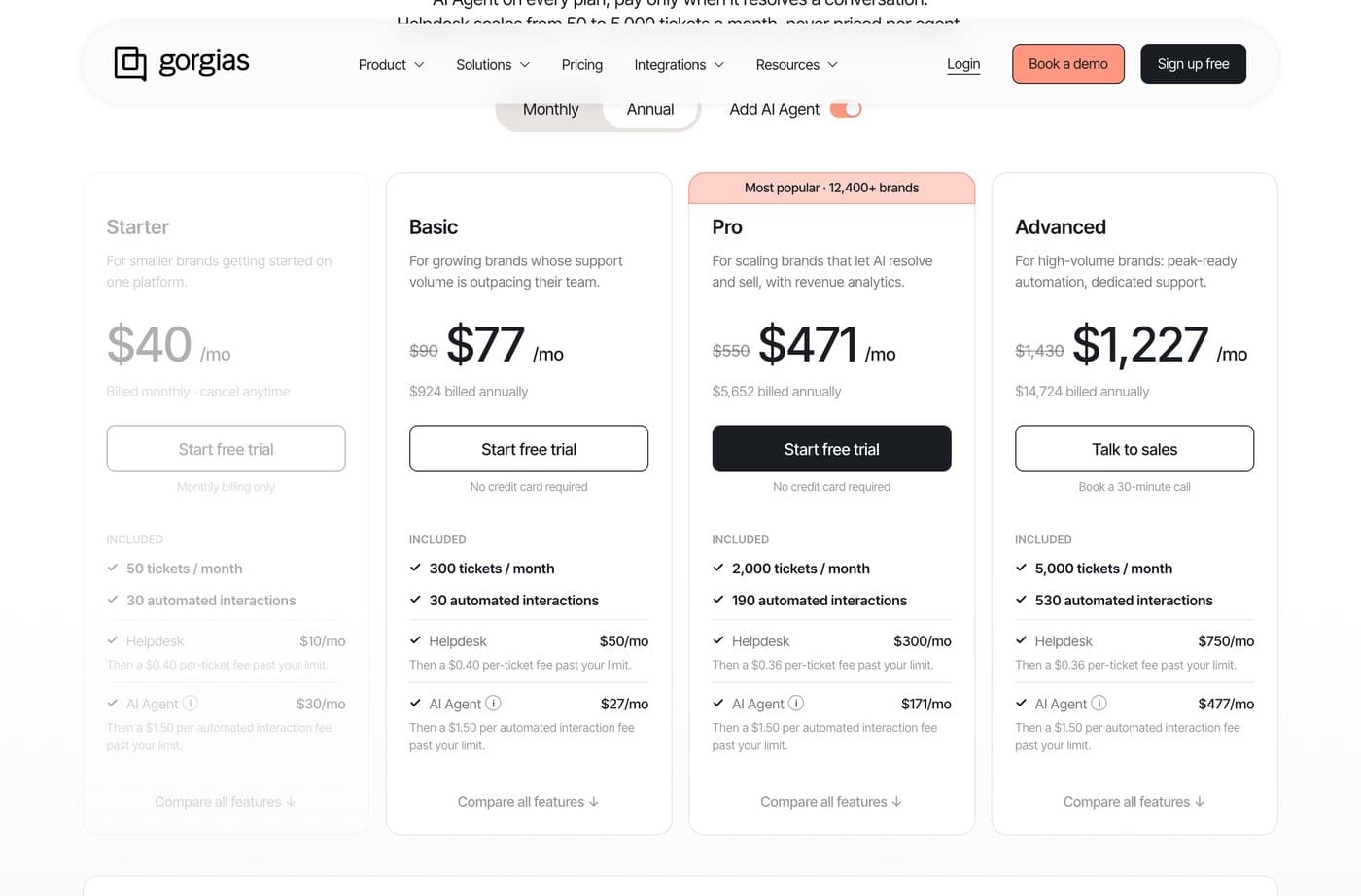This screenshot has height=896, width=1361.
Task: Click the $1,227 Advanced plan price
Action: pos(1140,344)
